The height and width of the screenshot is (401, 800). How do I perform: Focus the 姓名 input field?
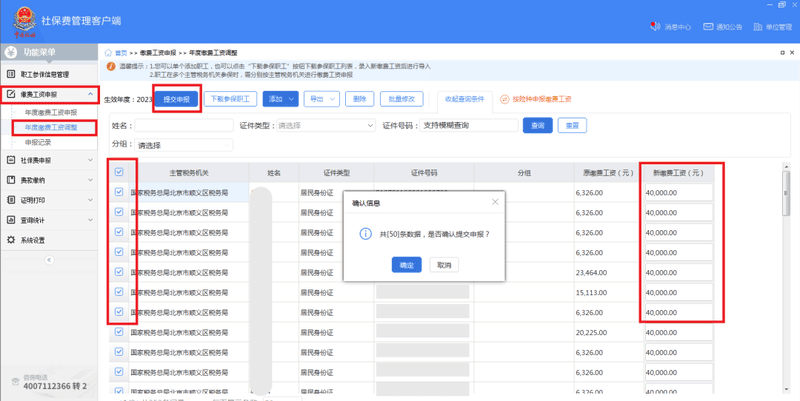(x=184, y=126)
